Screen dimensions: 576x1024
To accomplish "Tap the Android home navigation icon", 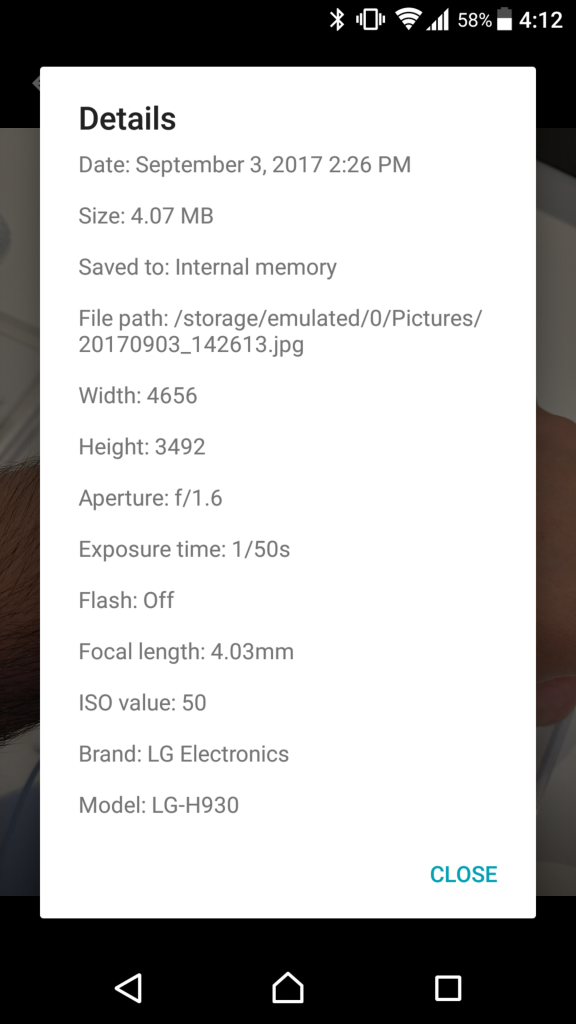I will point(288,987).
